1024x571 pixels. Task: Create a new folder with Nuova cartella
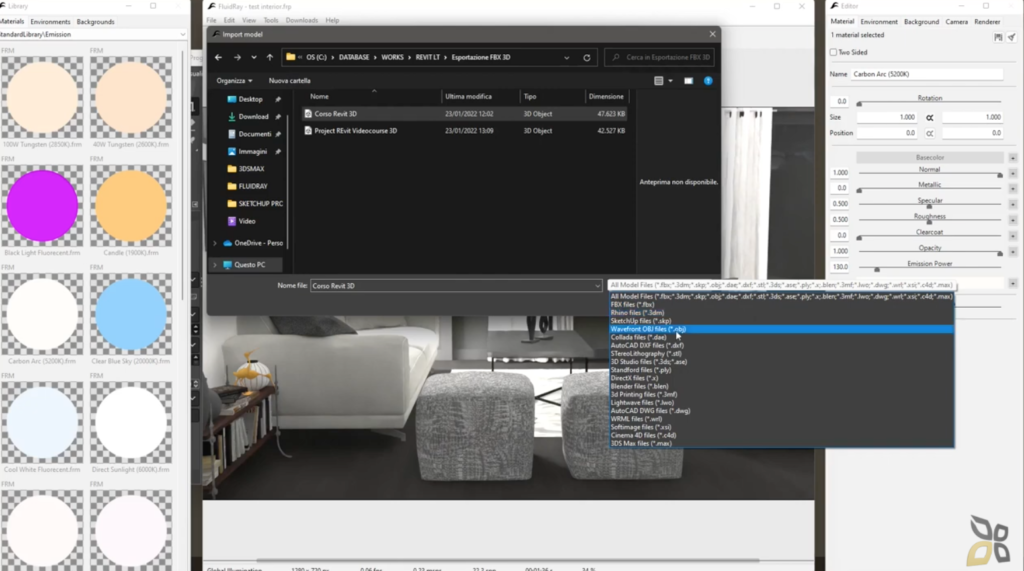pos(289,81)
